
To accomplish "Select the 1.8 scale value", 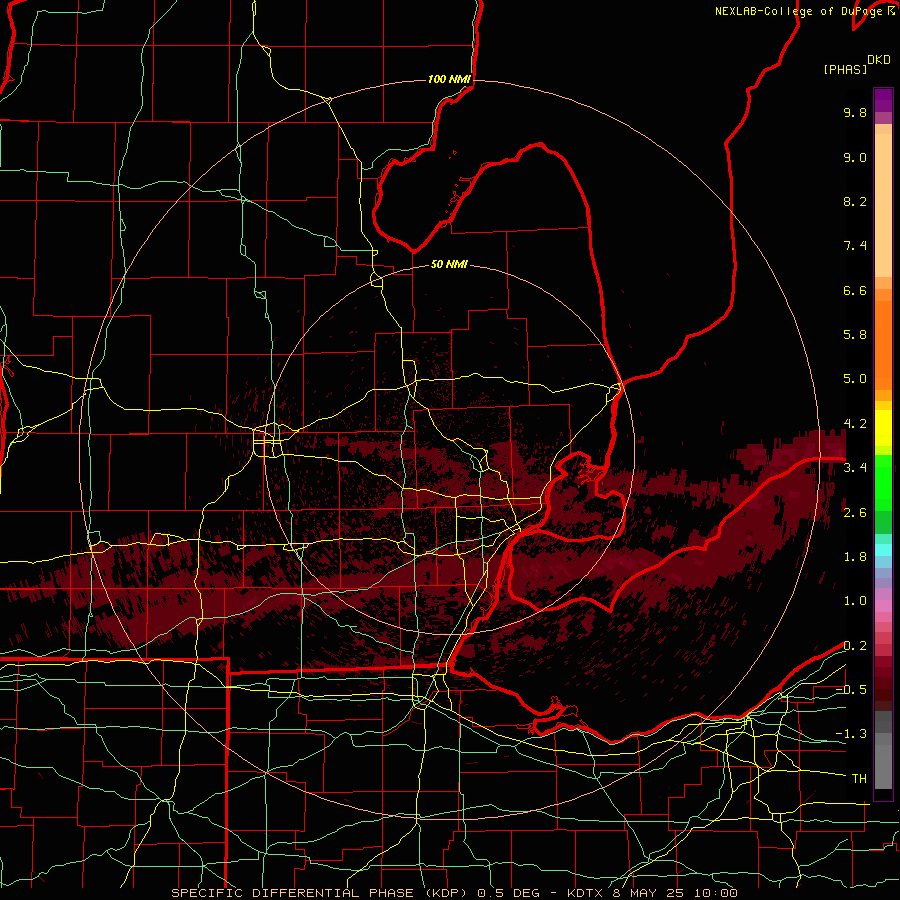I will pyautogui.click(x=855, y=557).
